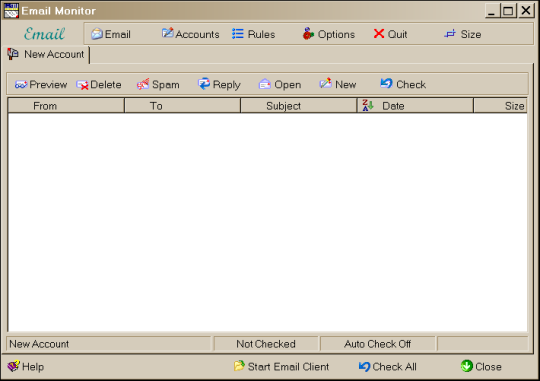Sort by the Date column header
Screen dimensions: 540x381
415,106
